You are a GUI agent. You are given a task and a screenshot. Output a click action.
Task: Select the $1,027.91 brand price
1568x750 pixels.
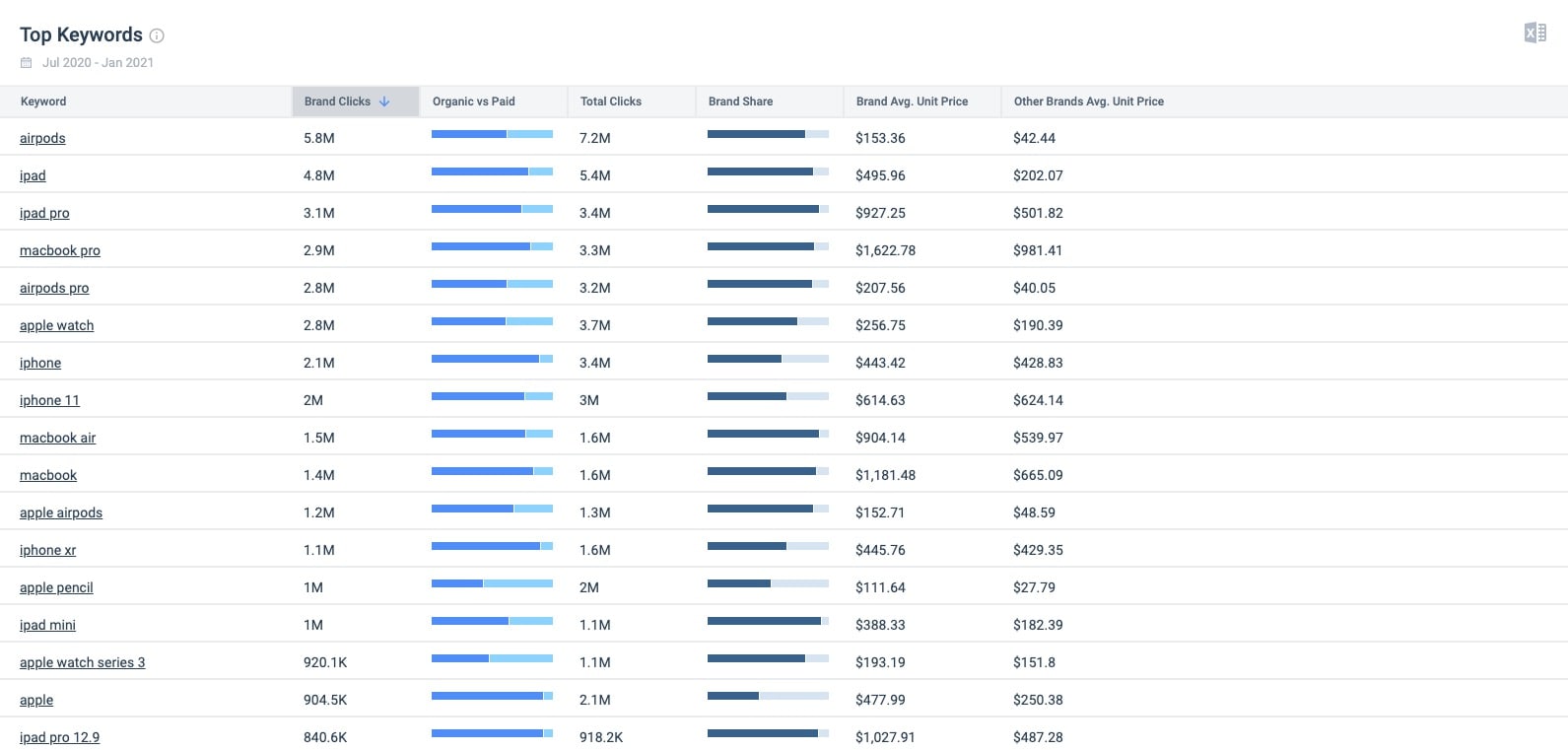point(885,737)
